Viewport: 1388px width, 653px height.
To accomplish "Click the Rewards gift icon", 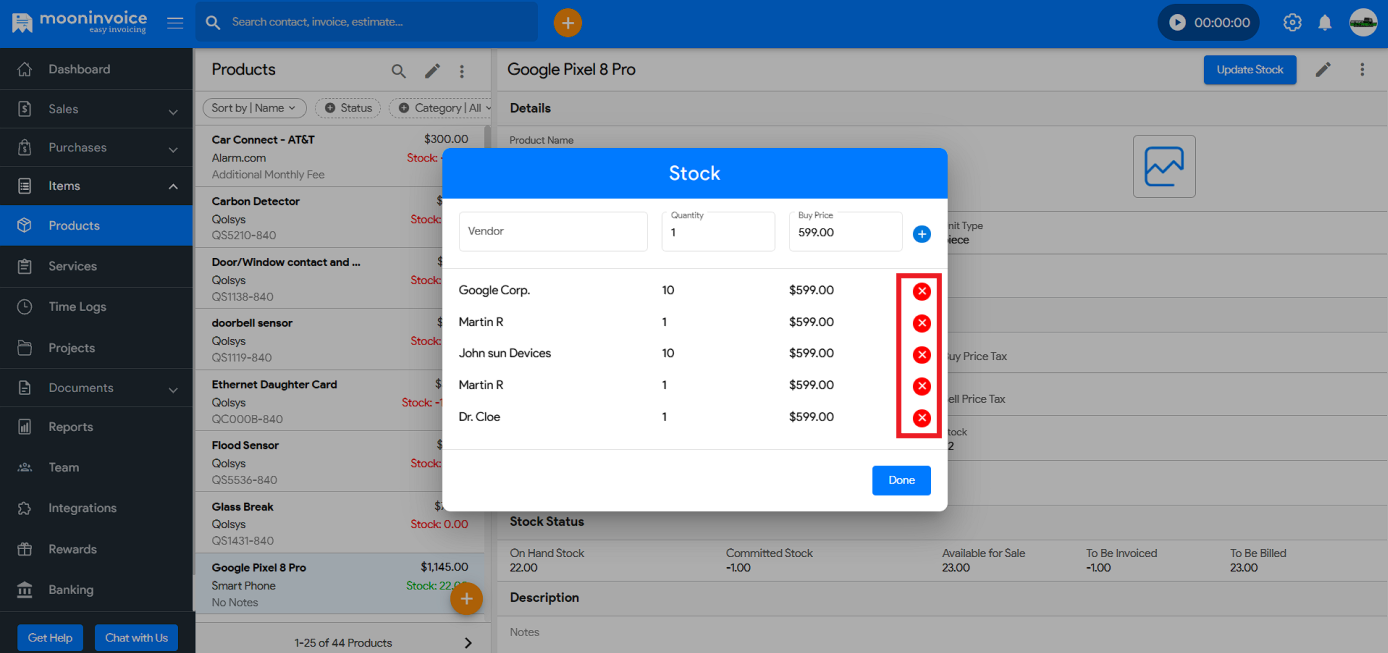I will click(25, 549).
